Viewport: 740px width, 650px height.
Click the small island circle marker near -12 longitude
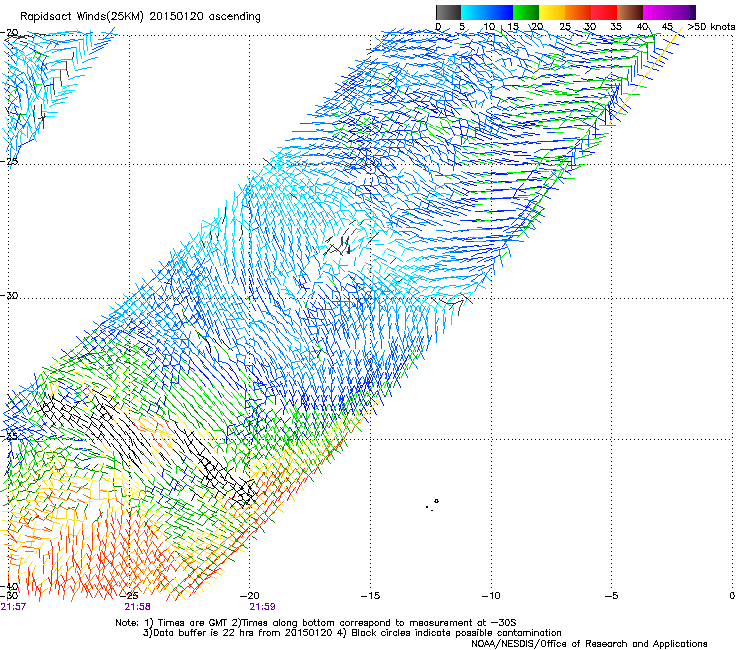pyautogui.click(x=437, y=501)
